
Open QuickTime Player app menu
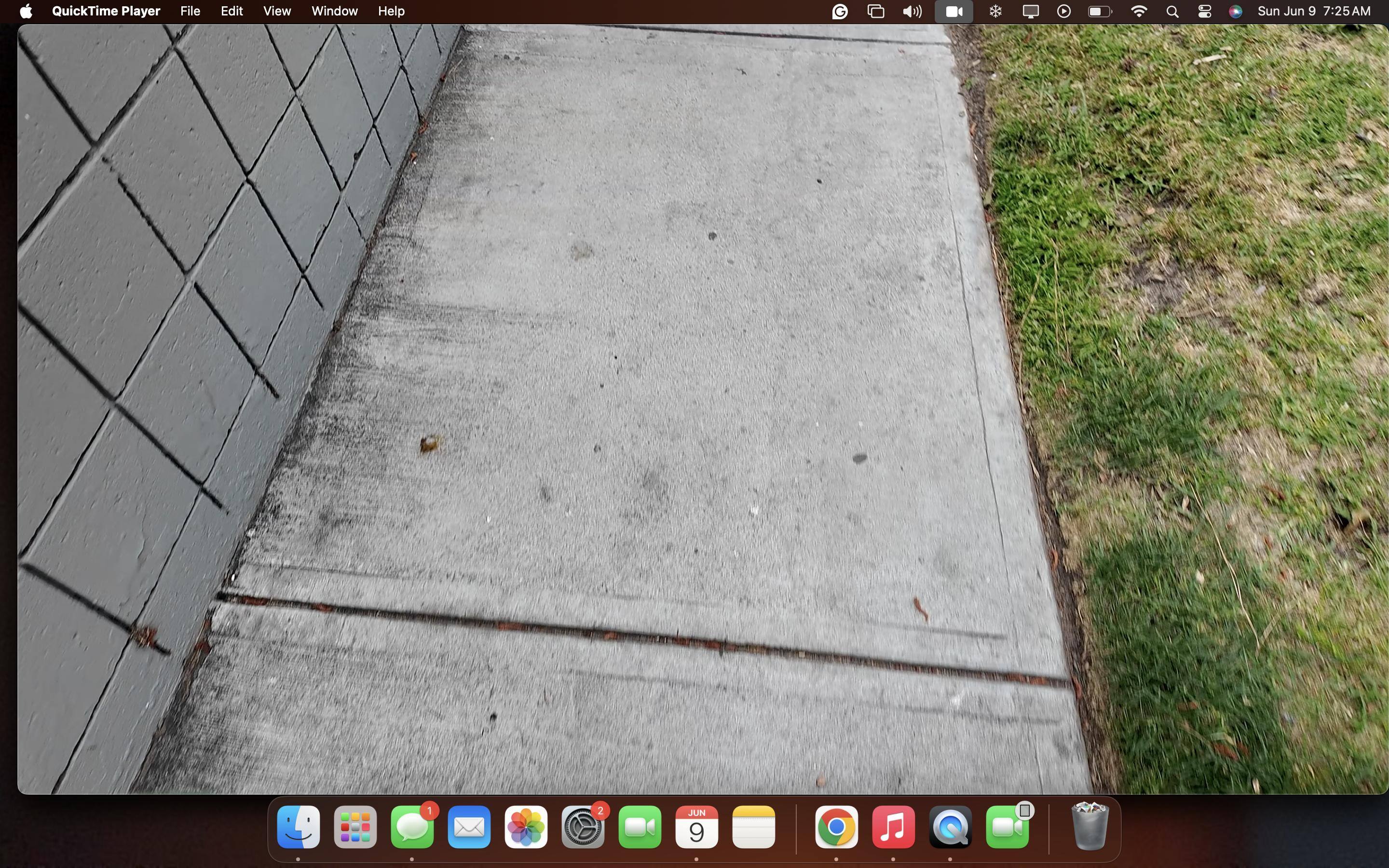106,12
